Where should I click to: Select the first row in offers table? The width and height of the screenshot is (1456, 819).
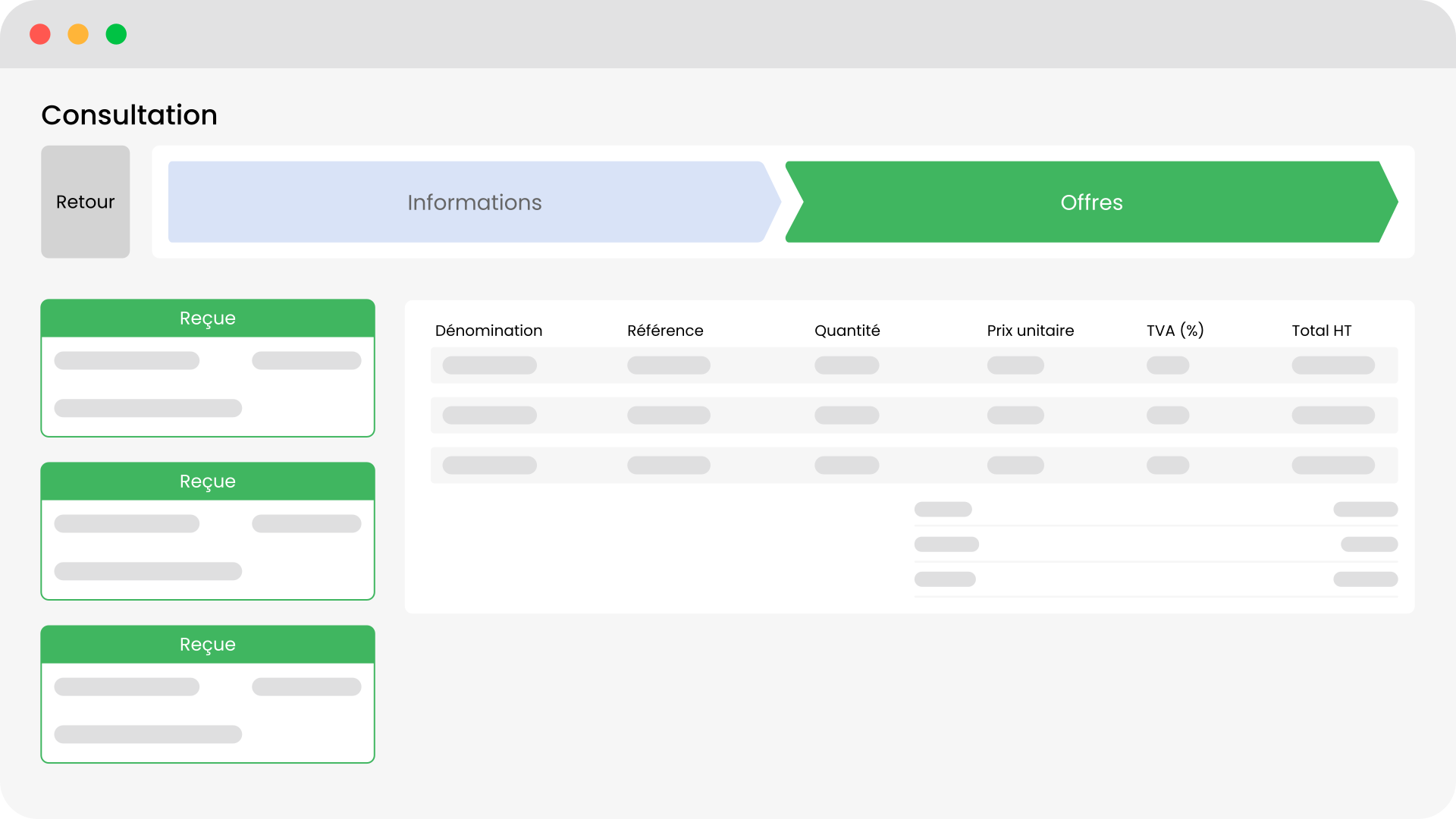913,366
